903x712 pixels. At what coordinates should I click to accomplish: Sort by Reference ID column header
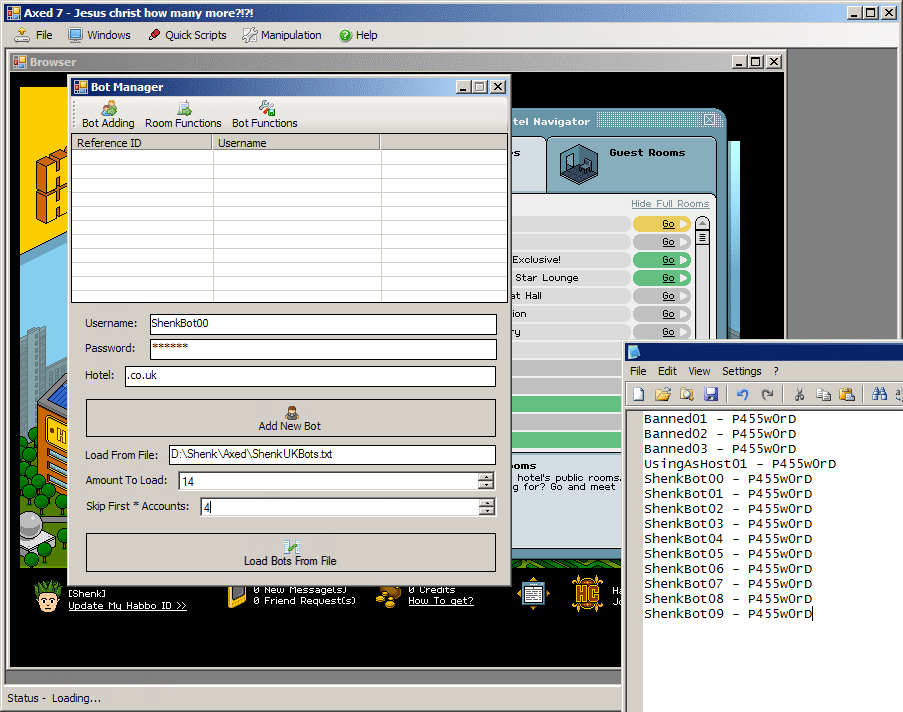point(142,143)
